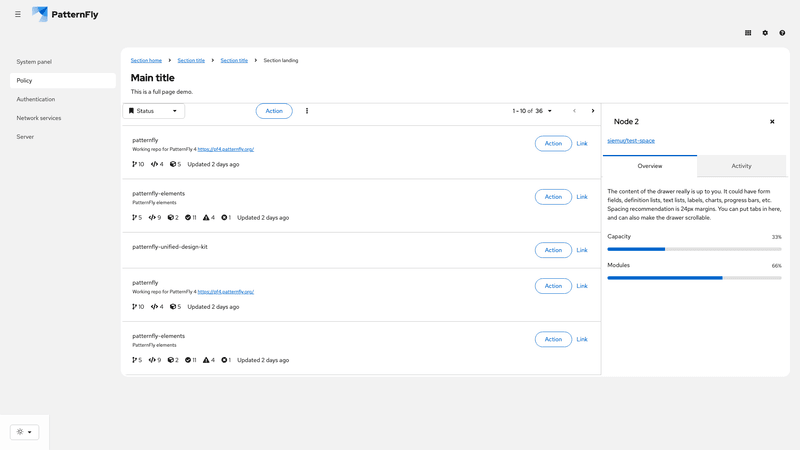Image resolution: width=800 pixels, height=450 pixels.
Task: Click check circle icon in first patternfly-elements row
Action: (188, 217)
